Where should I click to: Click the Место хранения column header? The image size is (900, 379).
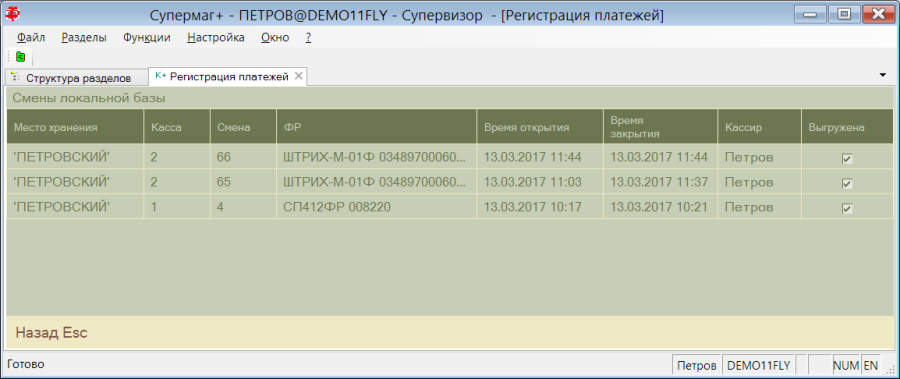[75, 127]
